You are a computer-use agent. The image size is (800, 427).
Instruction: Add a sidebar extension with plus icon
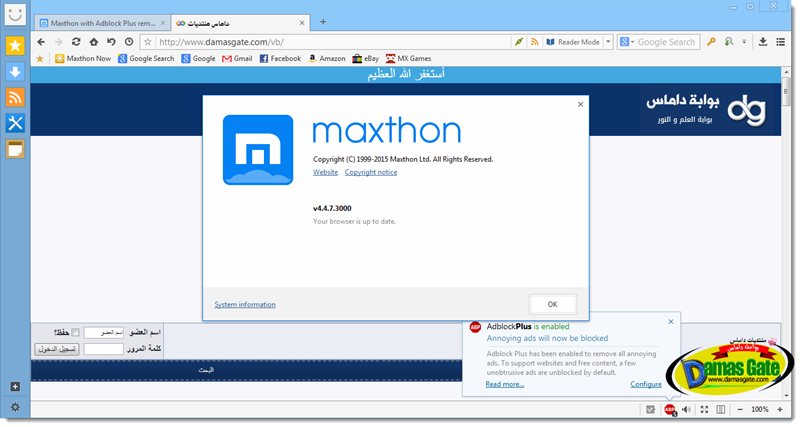click(15, 387)
